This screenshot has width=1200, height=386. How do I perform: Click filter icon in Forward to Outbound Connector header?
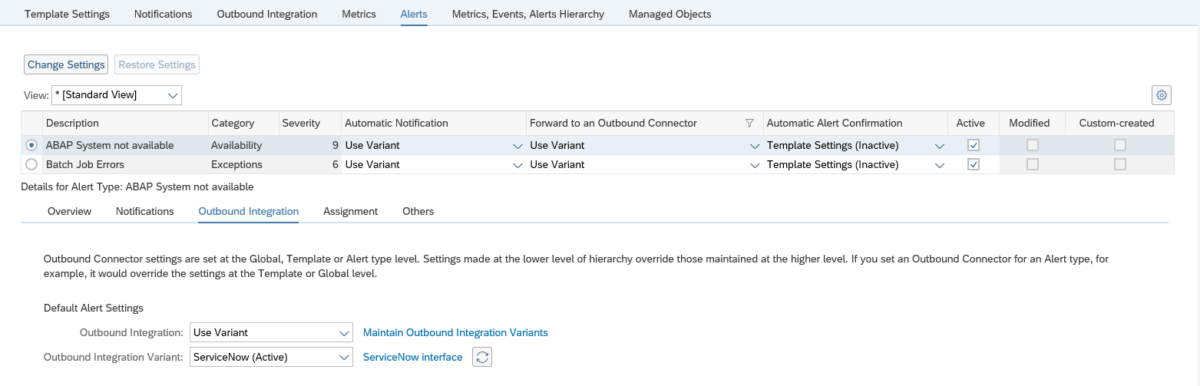(x=749, y=123)
